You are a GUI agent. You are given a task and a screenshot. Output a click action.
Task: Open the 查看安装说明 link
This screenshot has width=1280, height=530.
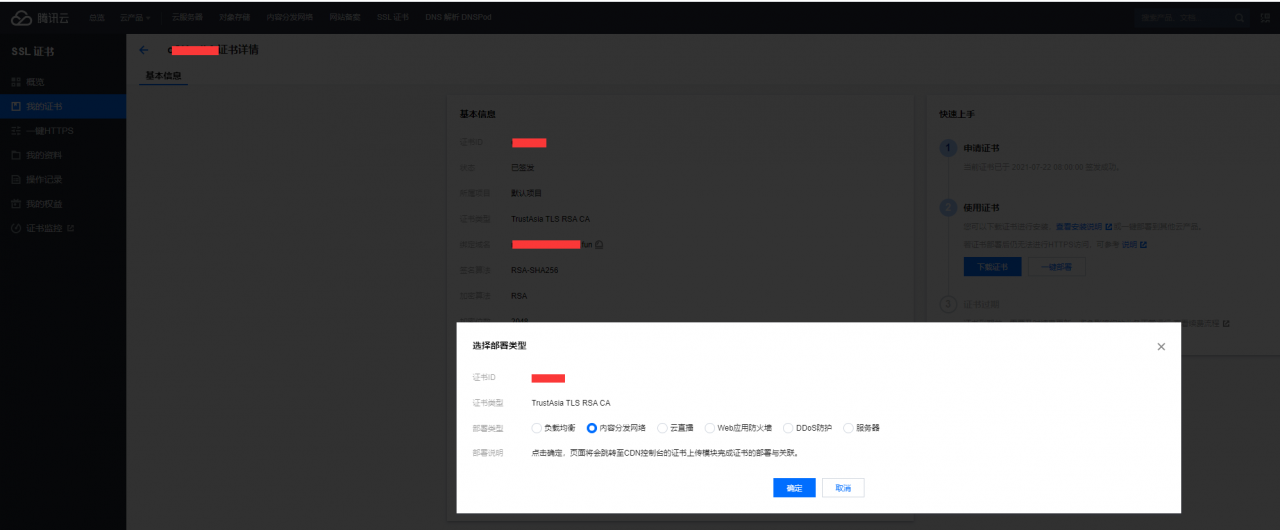click(x=1079, y=227)
